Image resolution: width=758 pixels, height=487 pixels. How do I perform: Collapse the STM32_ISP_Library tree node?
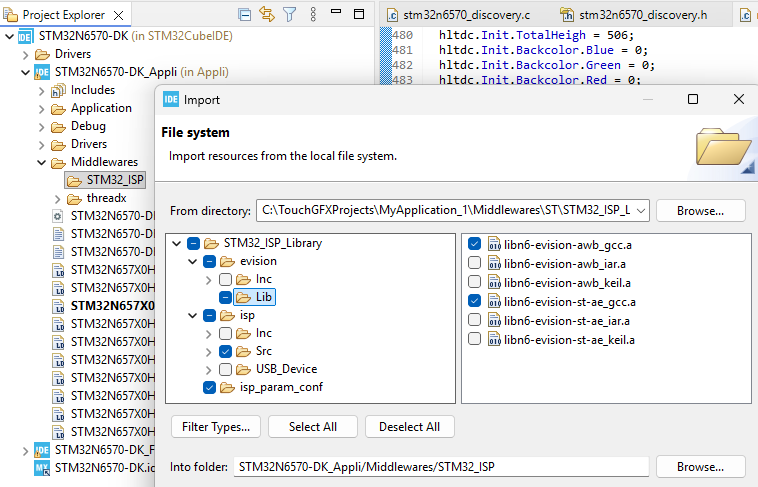pos(176,243)
